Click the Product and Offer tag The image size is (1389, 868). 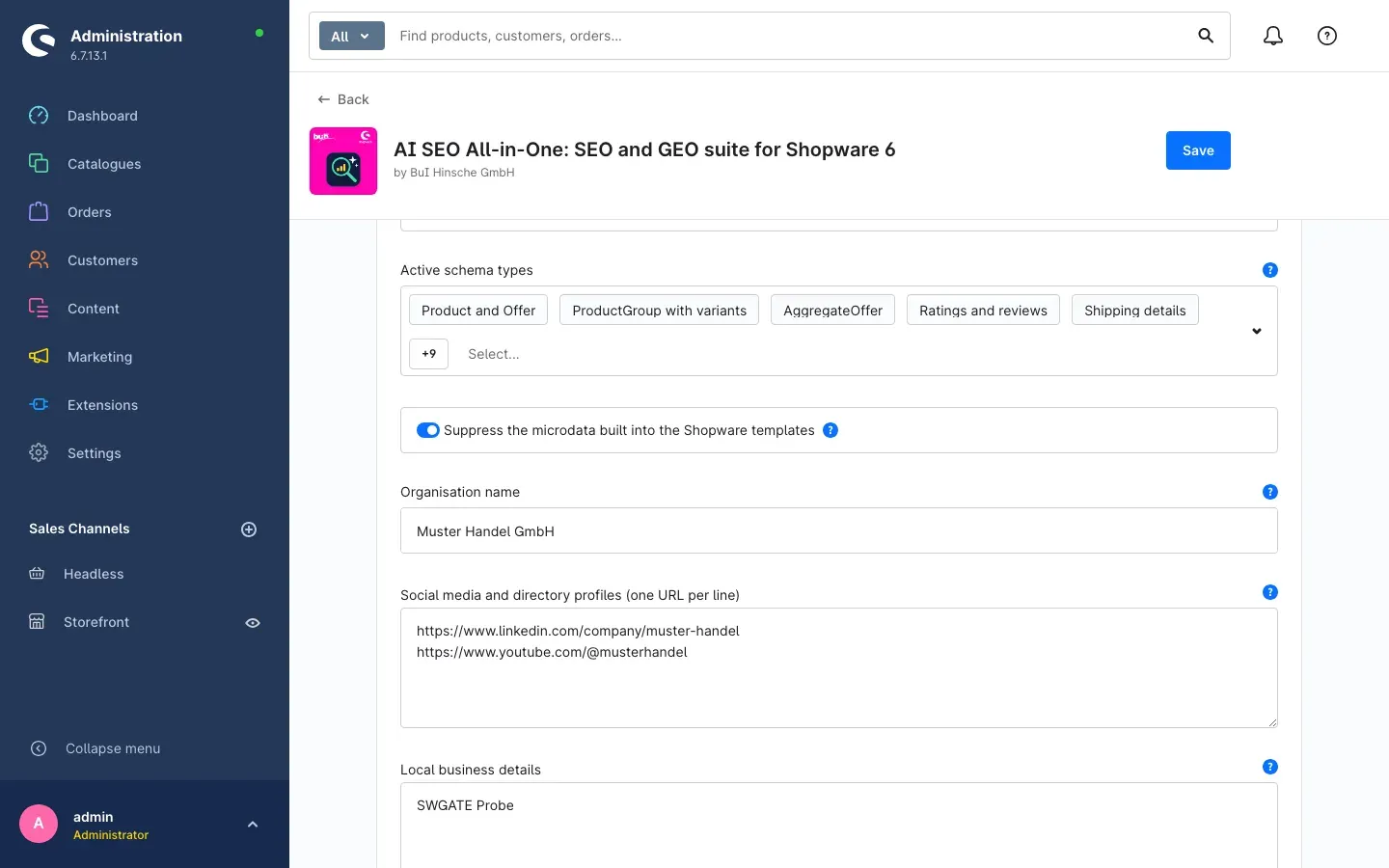click(478, 311)
